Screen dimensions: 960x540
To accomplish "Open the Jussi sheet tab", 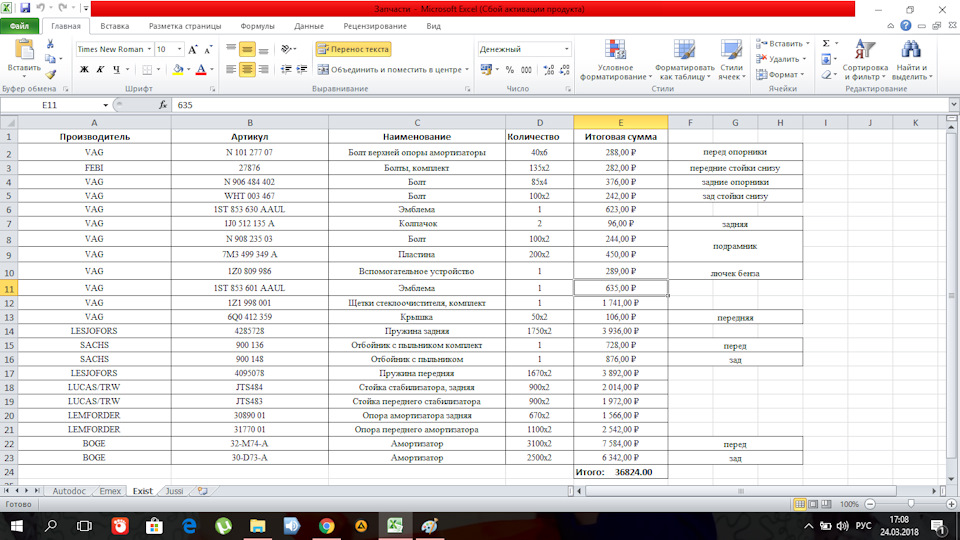I will [174, 491].
